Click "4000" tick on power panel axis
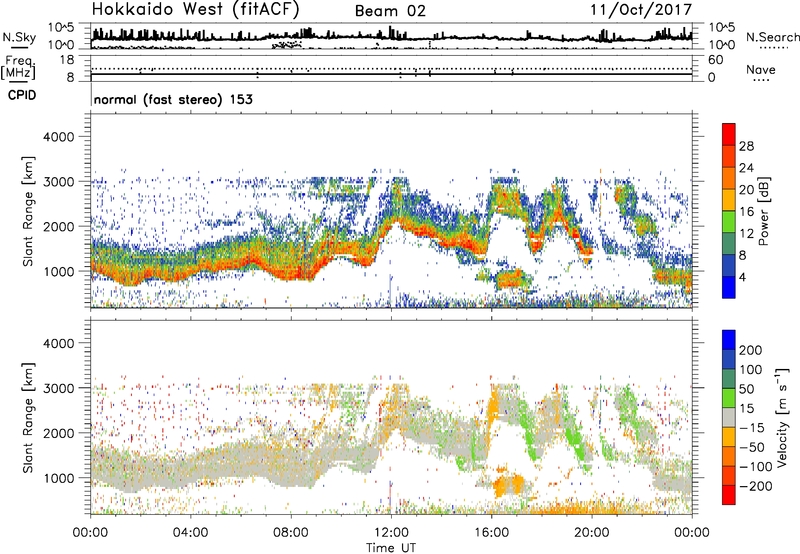The height and width of the screenshot is (554, 800). click(59, 137)
